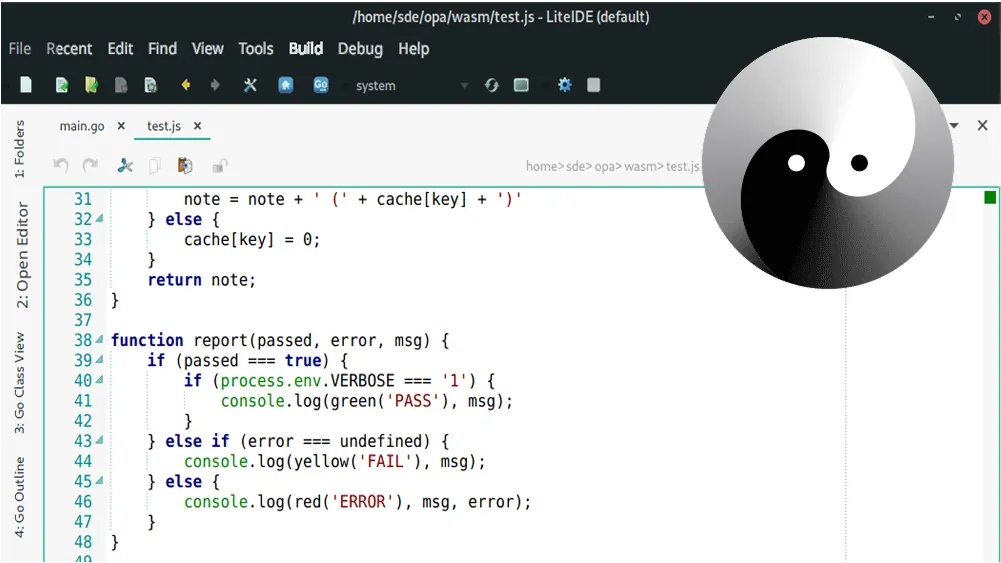Click the blue Home icon in toolbar
The width and height of the screenshot is (1001, 563).
tap(286, 86)
